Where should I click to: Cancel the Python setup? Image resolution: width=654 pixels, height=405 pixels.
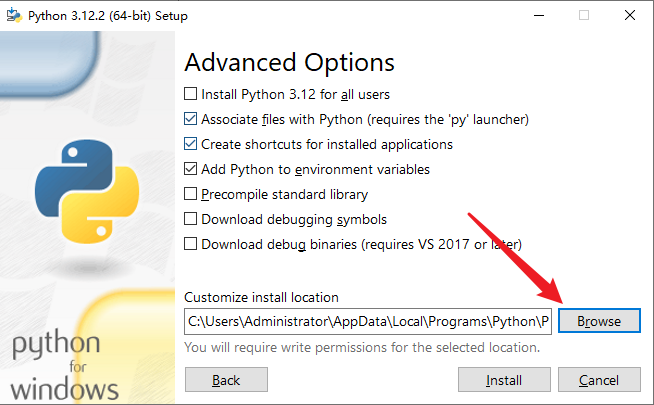(x=599, y=380)
